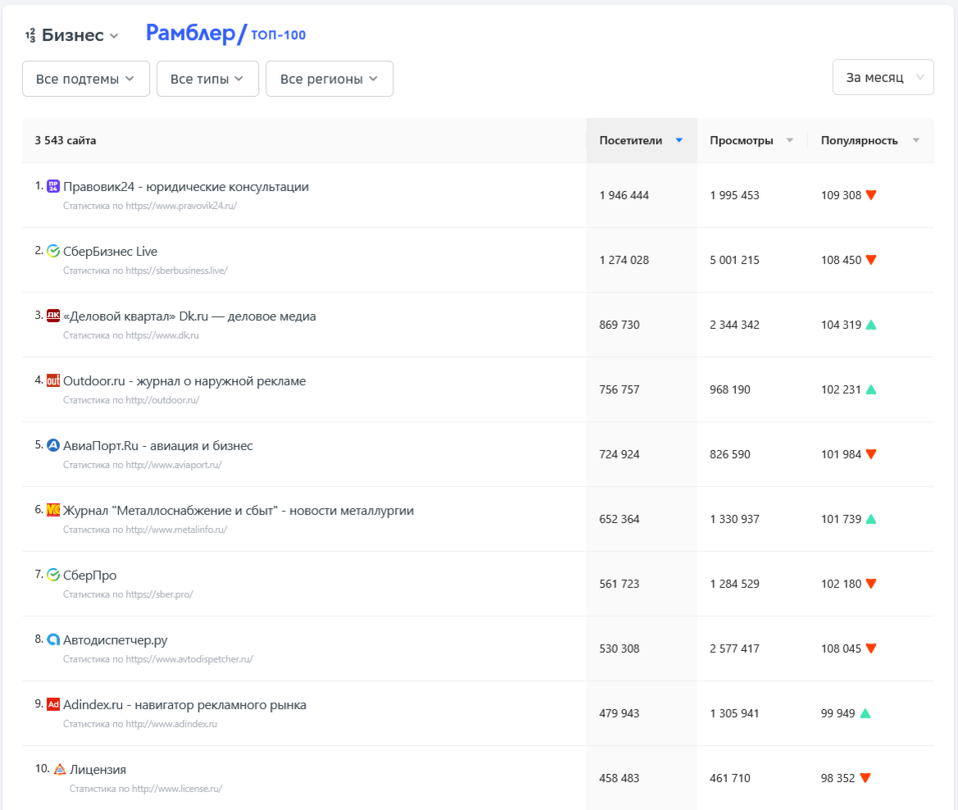Image resolution: width=958 pixels, height=810 pixels.
Task: Open statistics for www.avtodispetcher.ru
Action: 158,659
